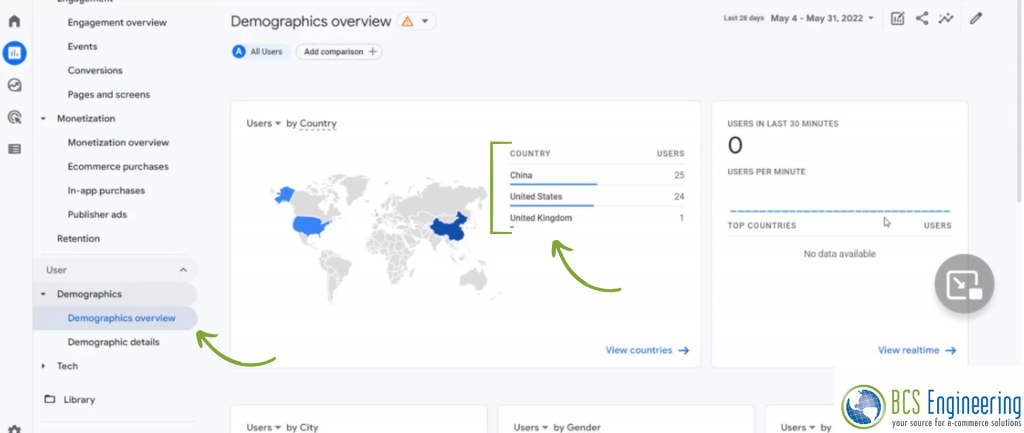Click the United States on the map
Screen dimensions: 1024x433
(312, 225)
